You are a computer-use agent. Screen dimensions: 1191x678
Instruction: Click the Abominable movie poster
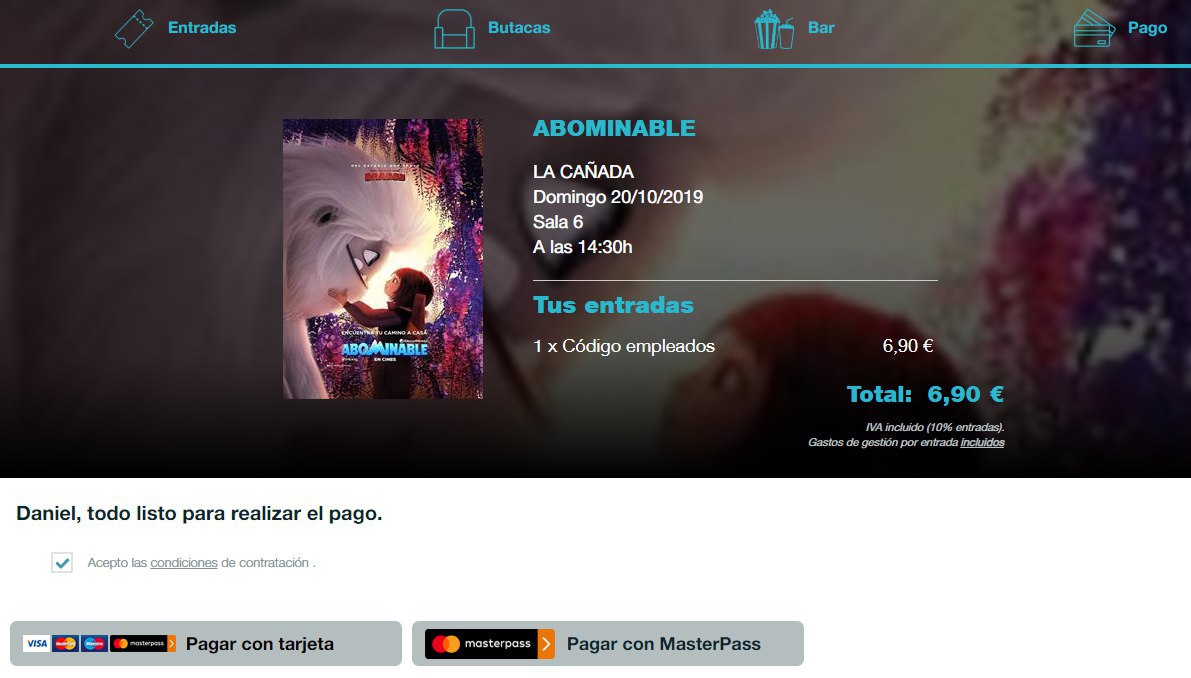click(383, 259)
